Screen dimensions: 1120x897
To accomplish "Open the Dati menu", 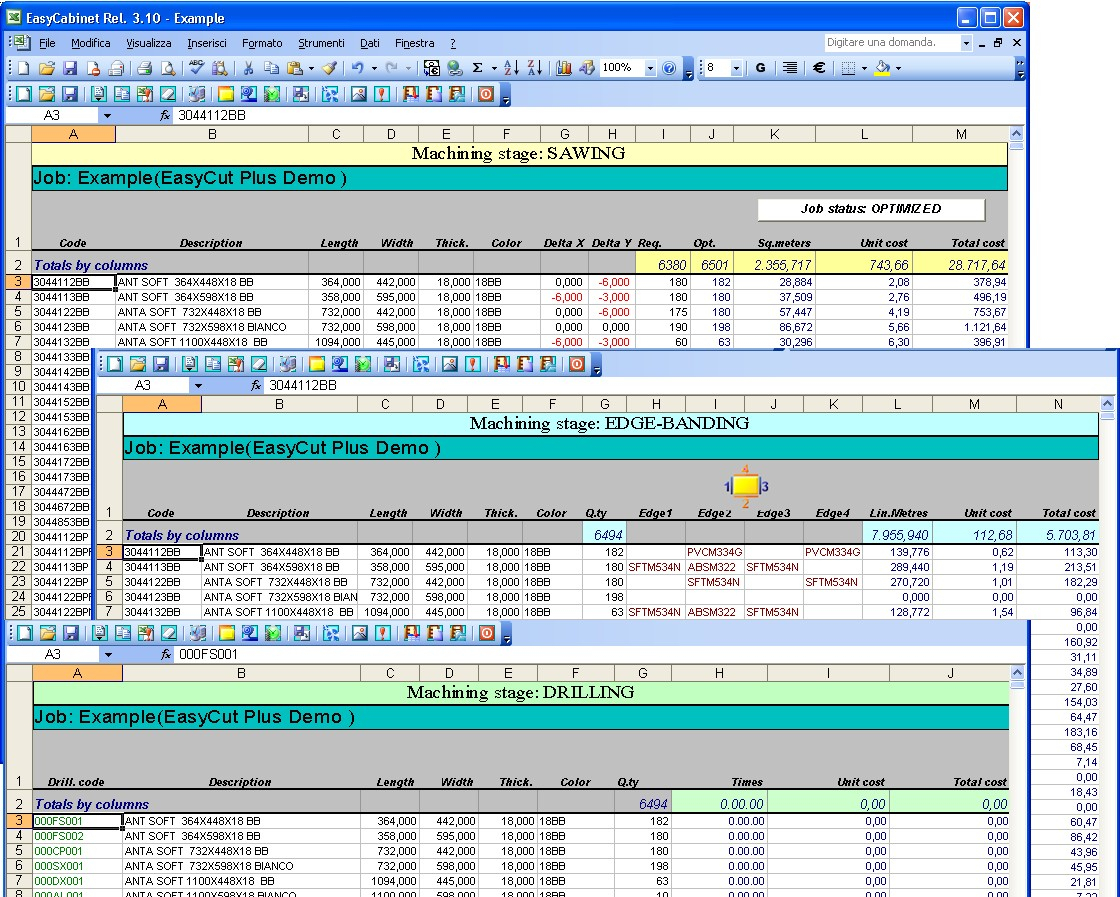I will click(x=370, y=43).
